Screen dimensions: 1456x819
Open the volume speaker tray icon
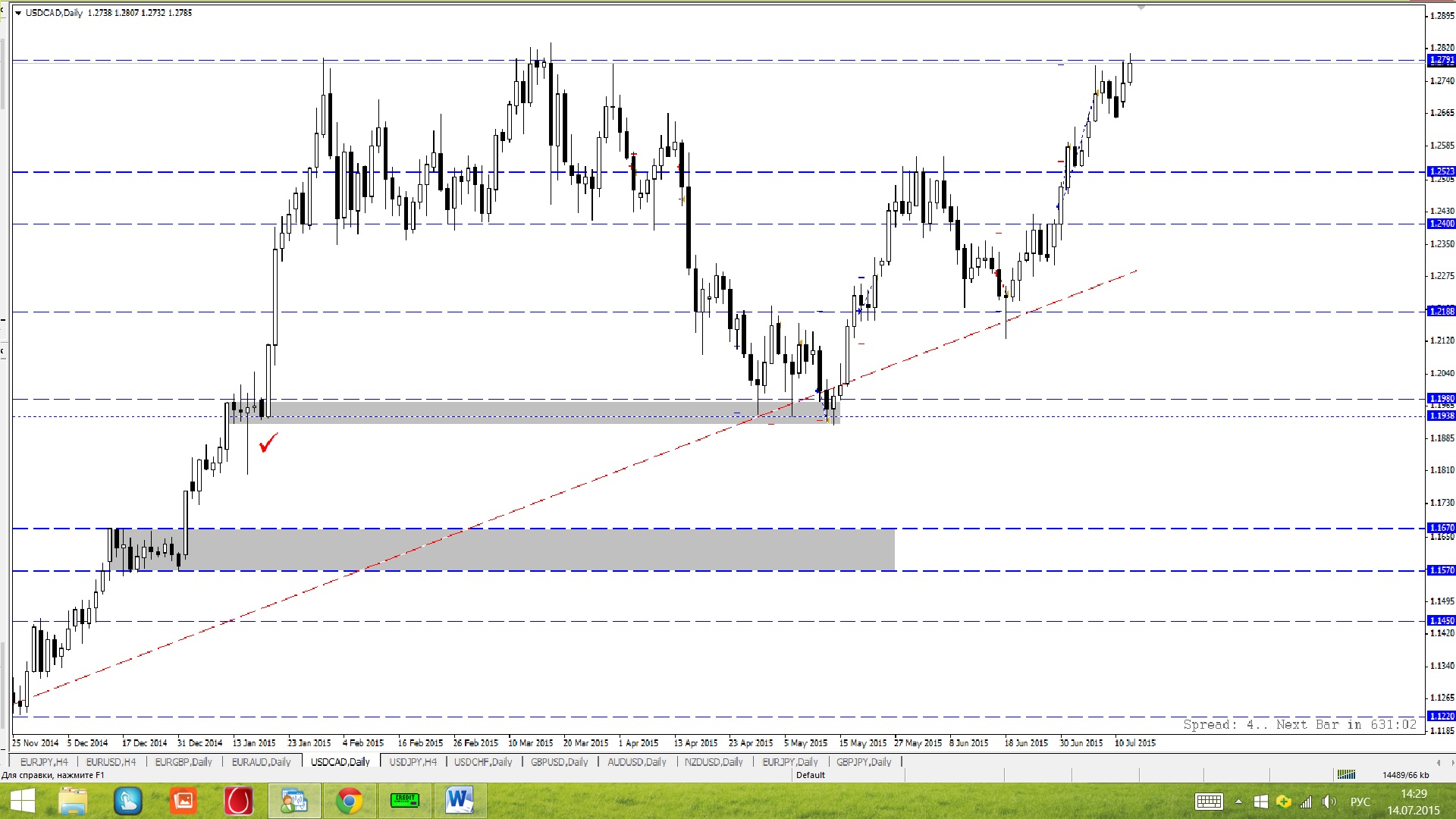(1329, 802)
